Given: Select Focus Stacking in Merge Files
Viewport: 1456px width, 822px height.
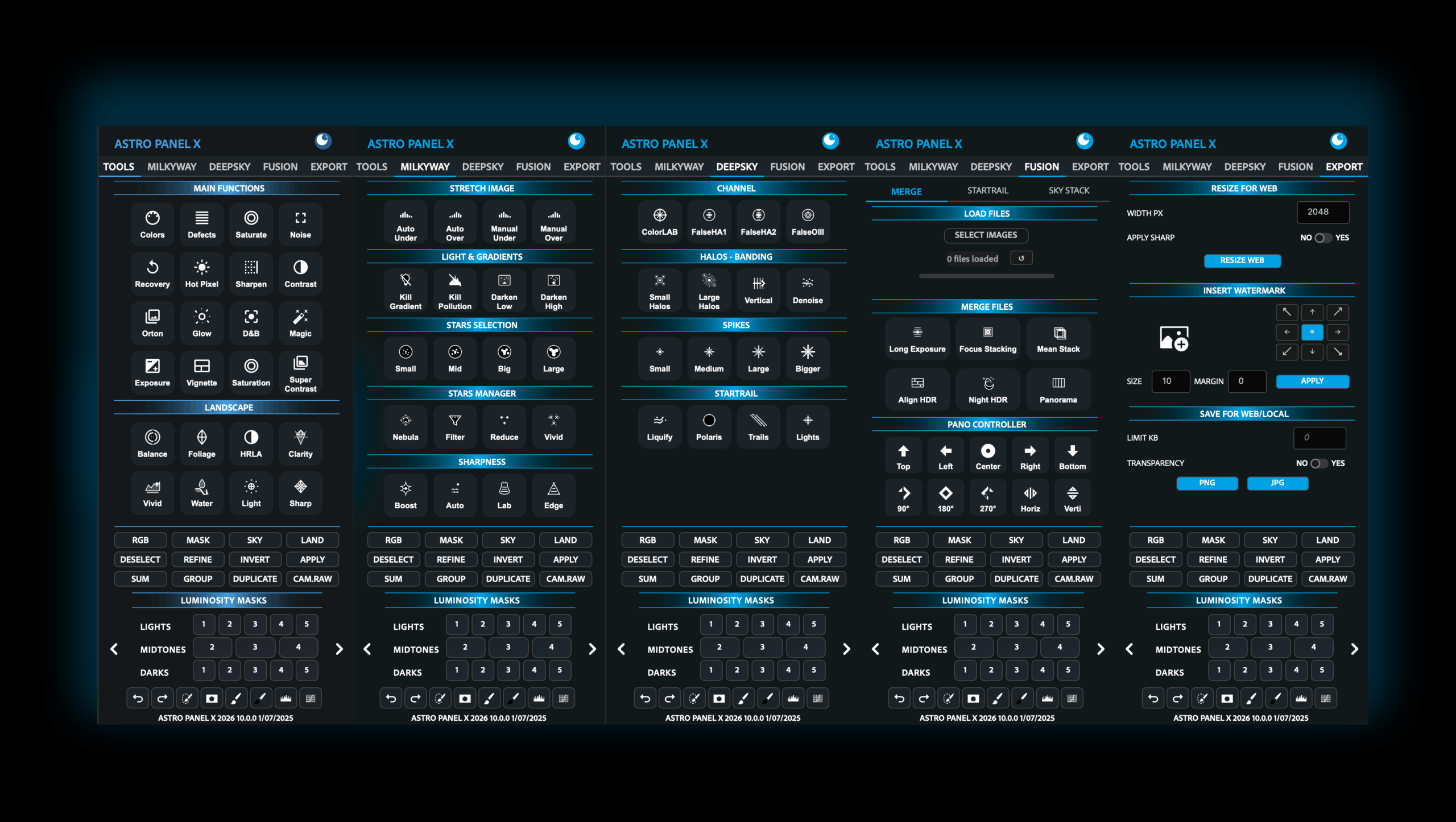Looking at the screenshot, I should (x=988, y=339).
